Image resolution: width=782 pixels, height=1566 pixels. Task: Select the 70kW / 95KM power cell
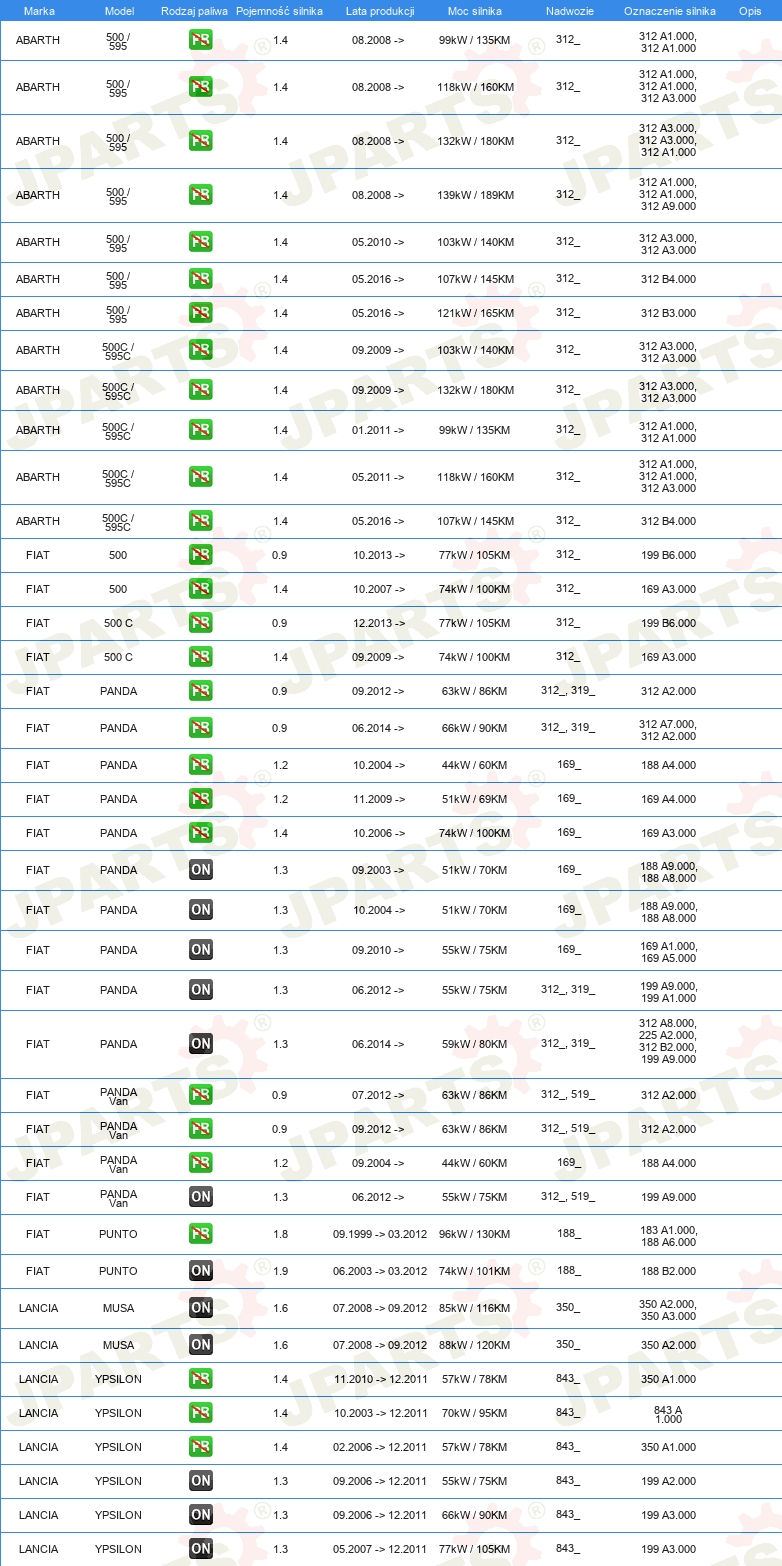476,1413
